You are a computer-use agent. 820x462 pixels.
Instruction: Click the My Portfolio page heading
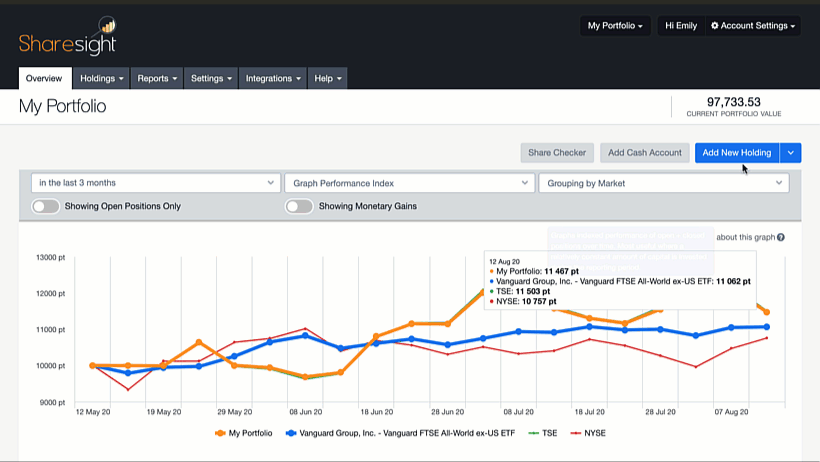(x=63, y=106)
